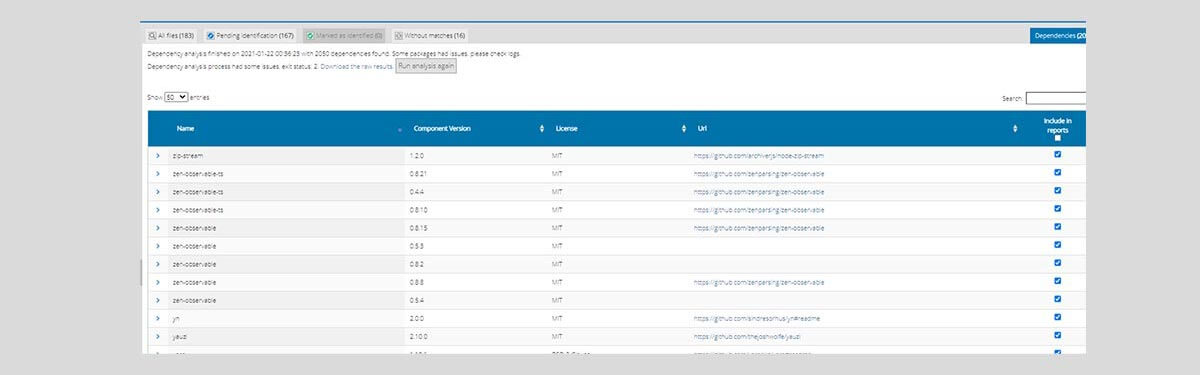Uncheck Include in reports for zen-observable-ts 0.4.4
The image size is (1200, 375).
[x=1058, y=190]
